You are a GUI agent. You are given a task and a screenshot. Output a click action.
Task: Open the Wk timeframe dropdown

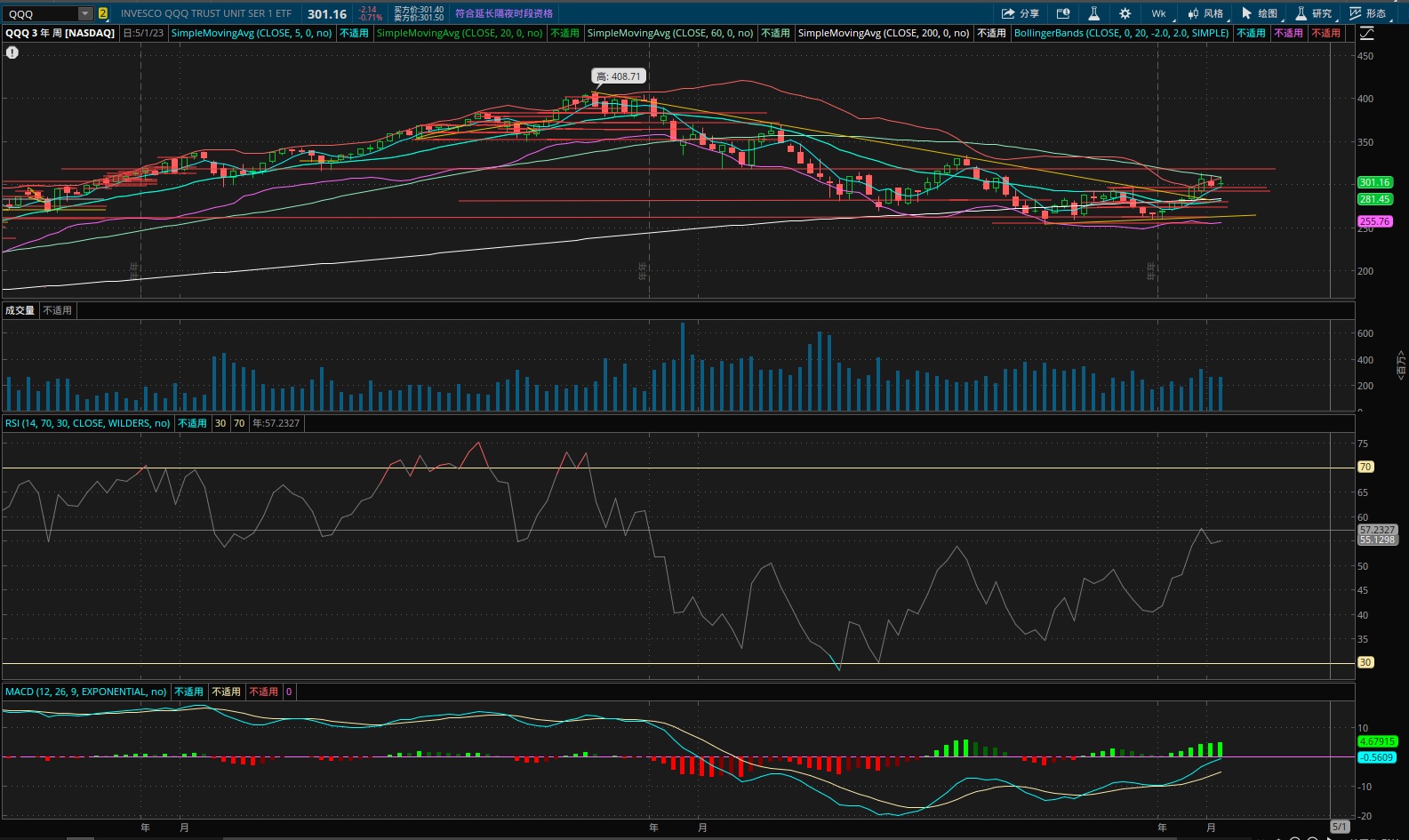point(1160,13)
